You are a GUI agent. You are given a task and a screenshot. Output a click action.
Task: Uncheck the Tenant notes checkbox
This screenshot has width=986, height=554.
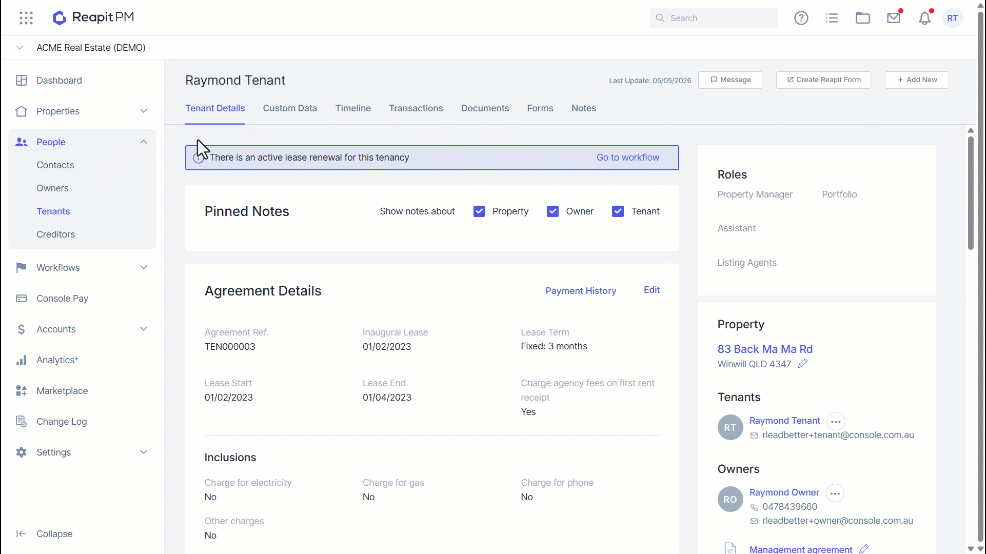(x=618, y=211)
